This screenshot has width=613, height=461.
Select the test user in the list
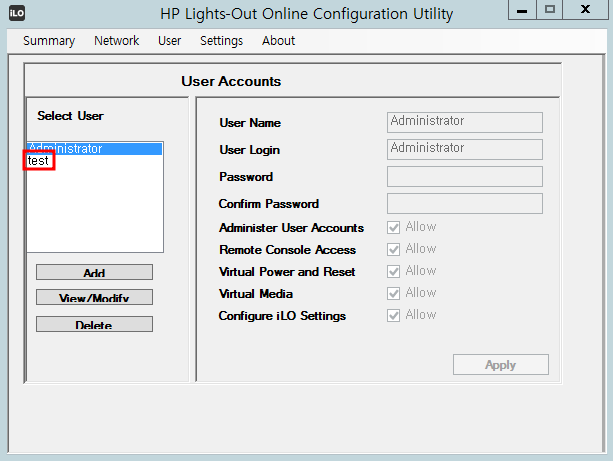[95, 161]
